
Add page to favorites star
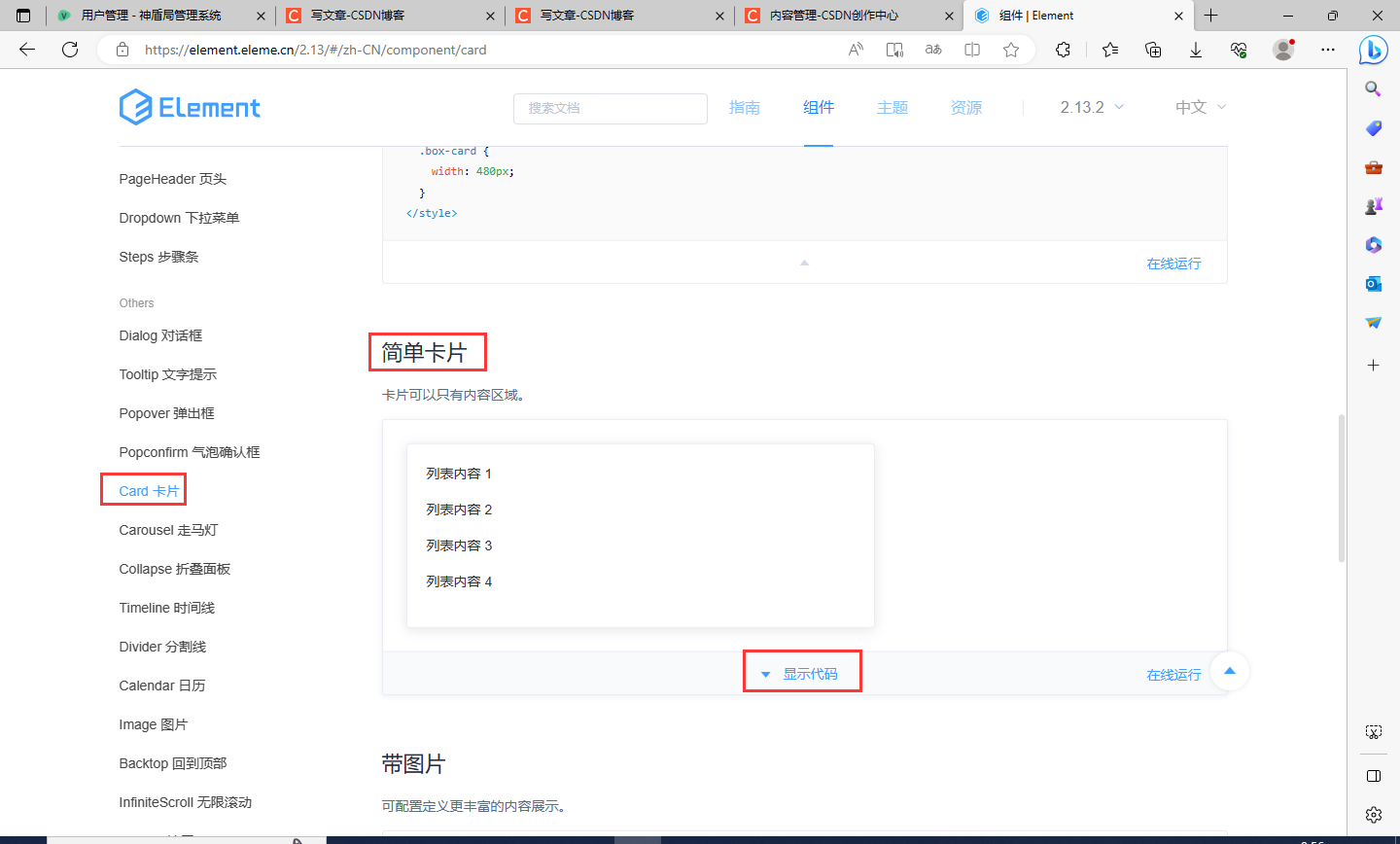tap(1011, 50)
